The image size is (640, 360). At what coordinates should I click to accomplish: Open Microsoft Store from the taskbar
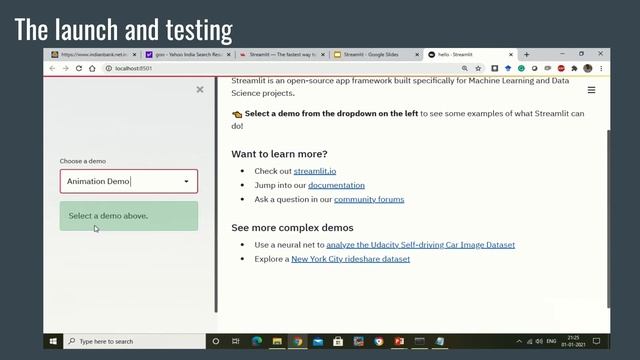(x=338, y=341)
